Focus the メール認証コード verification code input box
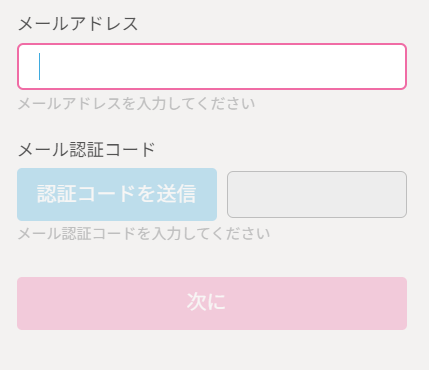The width and height of the screenshot is (429, 370). (x=317, y=194)
